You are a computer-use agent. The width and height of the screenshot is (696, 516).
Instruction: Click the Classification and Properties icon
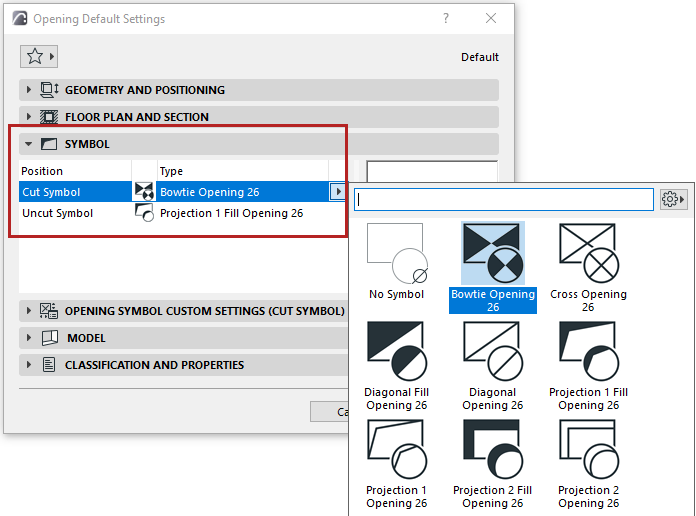pyautogui.click(x=49, y=365)
